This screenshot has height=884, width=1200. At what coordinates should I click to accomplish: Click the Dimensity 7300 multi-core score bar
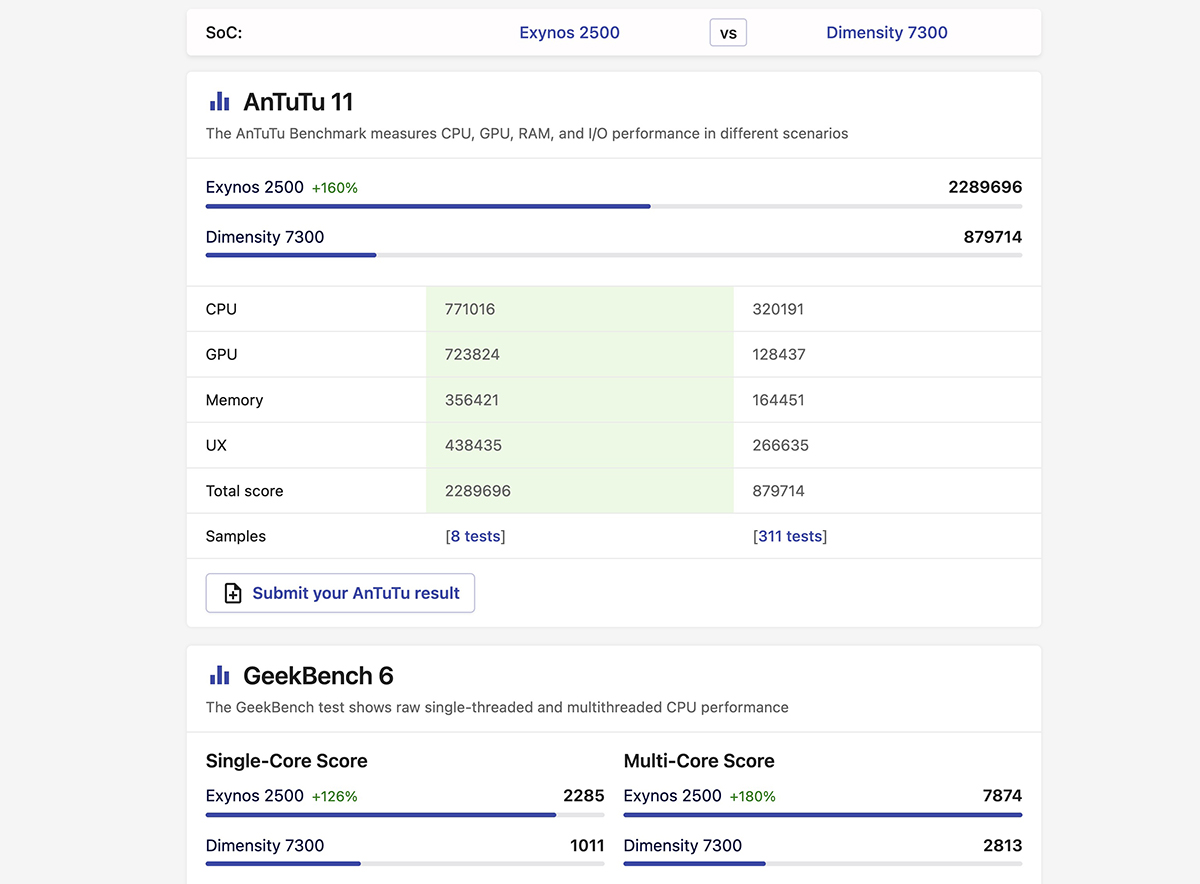pos(823,863)
